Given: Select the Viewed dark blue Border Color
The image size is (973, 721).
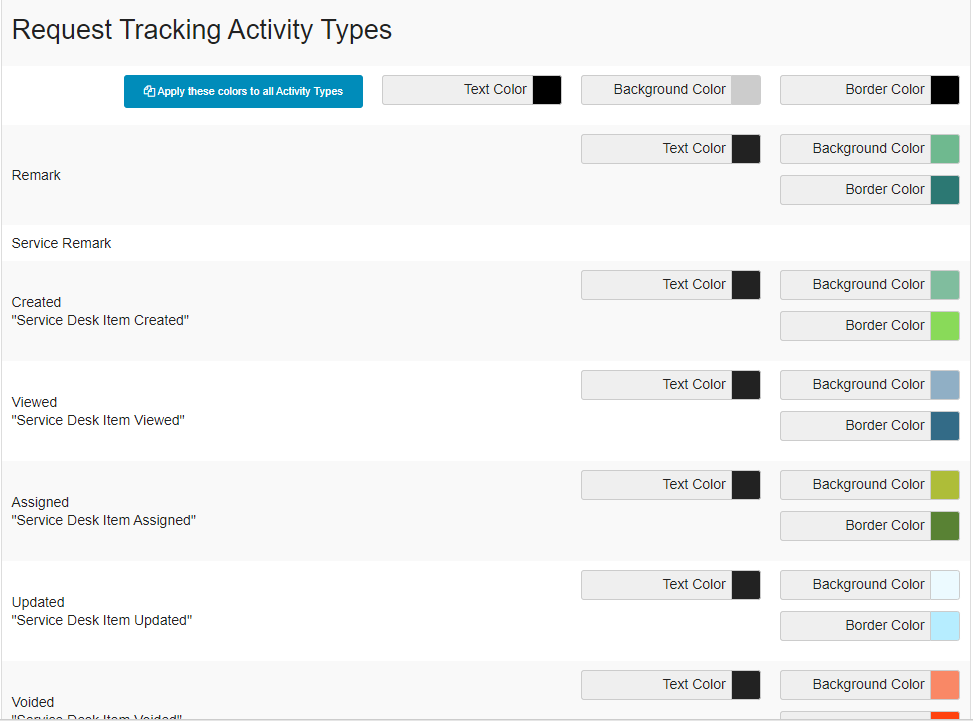Looking at the screenshot, I should (x=944, y=426).
